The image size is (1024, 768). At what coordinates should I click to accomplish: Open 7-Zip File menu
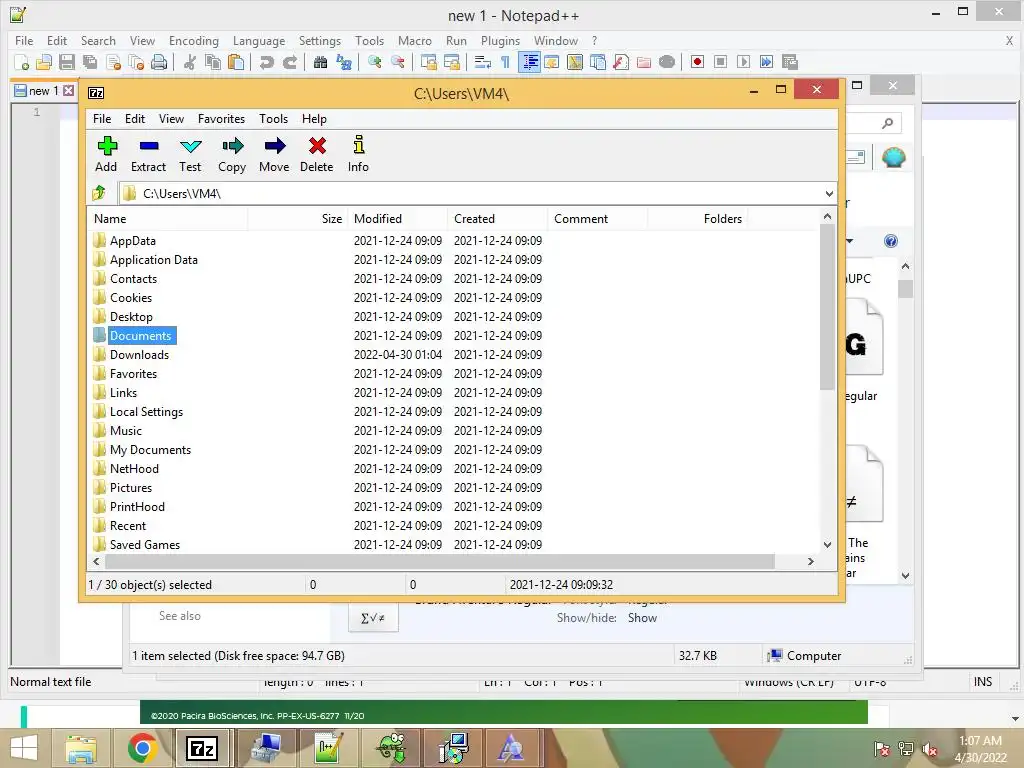(x=102, y=119)
